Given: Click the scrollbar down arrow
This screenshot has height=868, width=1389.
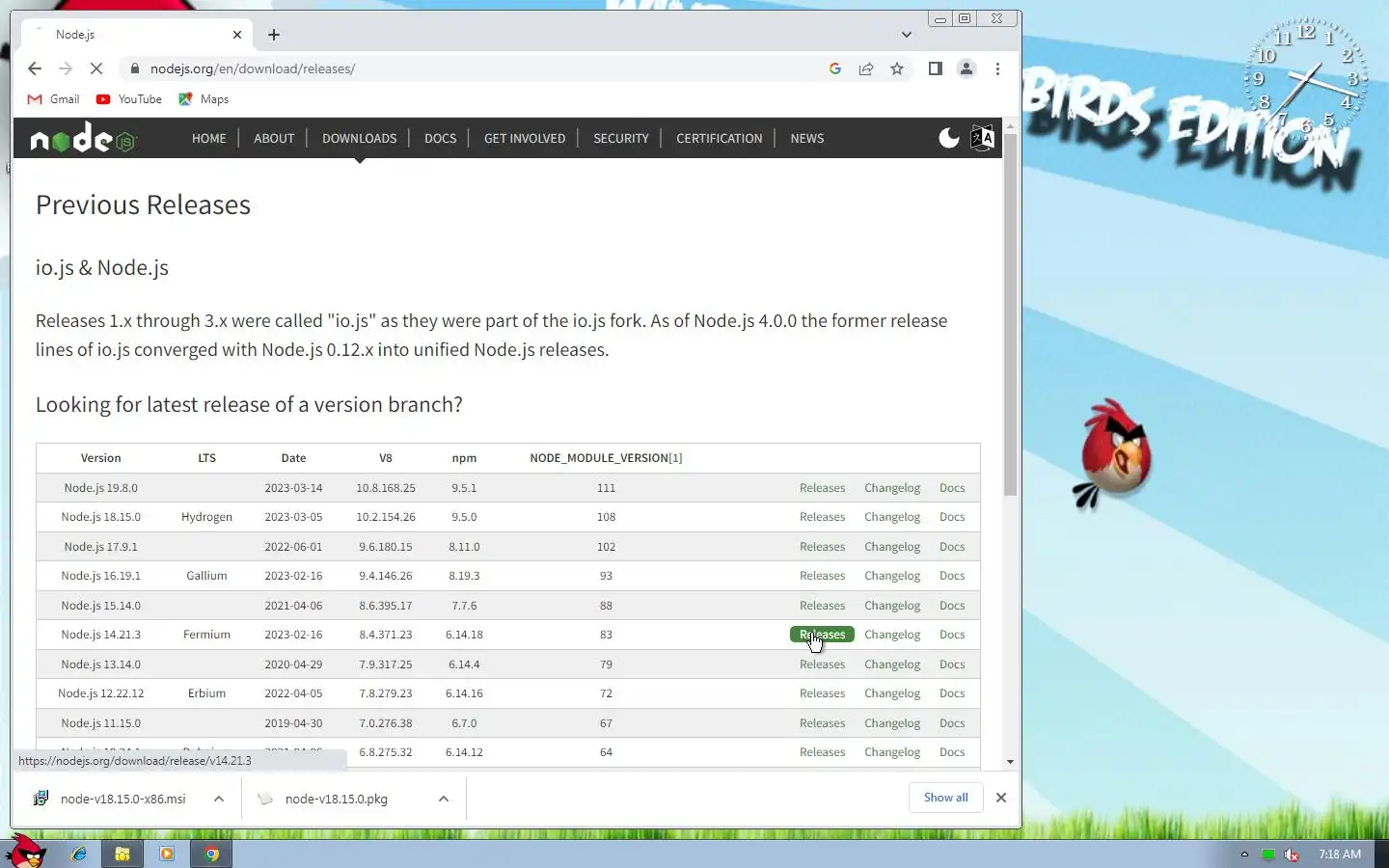Looking at the screenshot, I should click(1010, 762).
